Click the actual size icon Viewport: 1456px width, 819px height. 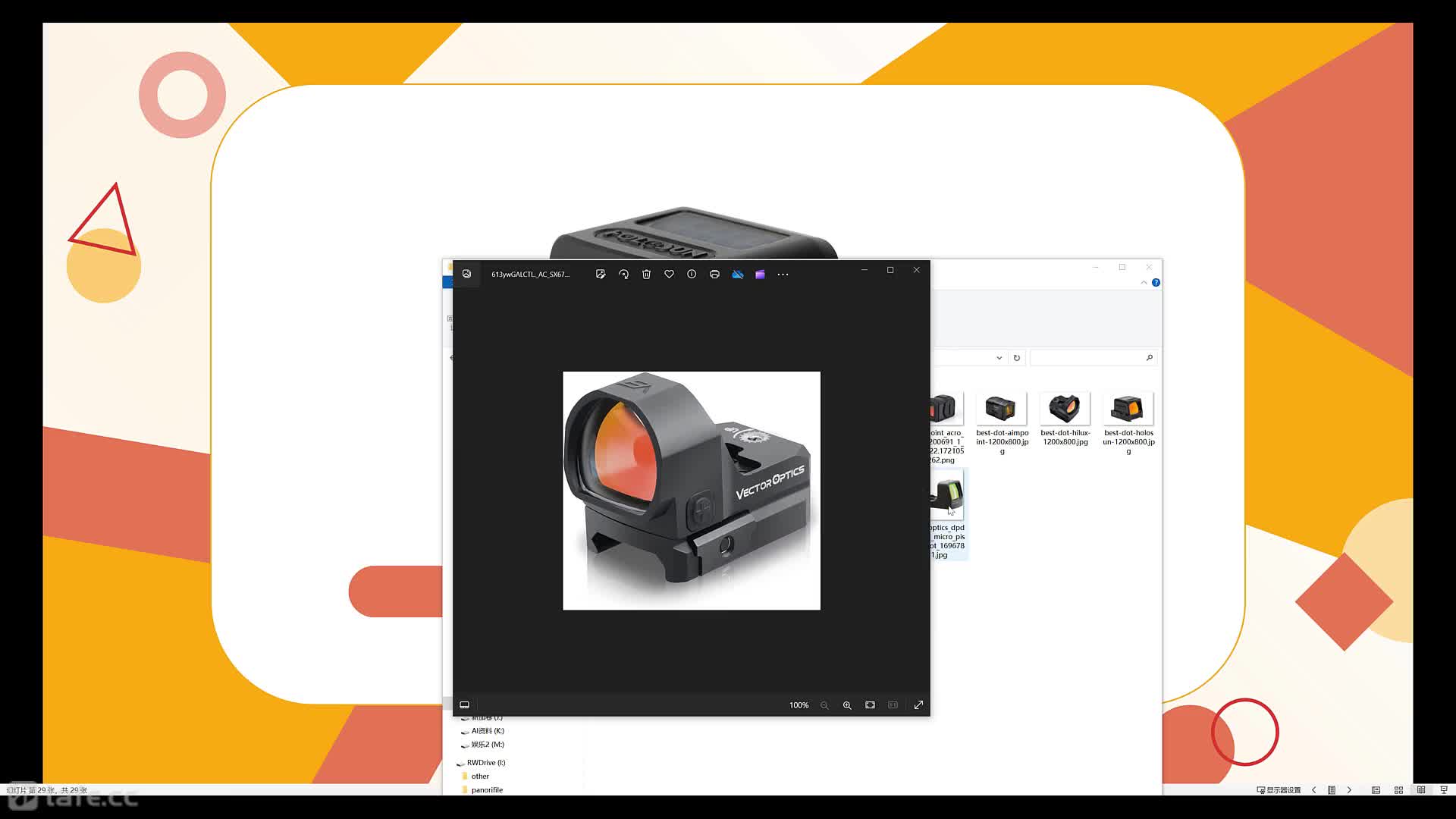pyautogui.click(x=893, y=705)
